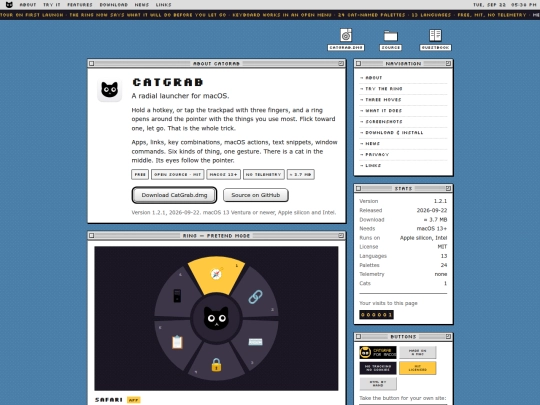Collapse the Ring Pretend Mode window via zoom box
Viewport: 540px width, 405px height.
(341, 236)
